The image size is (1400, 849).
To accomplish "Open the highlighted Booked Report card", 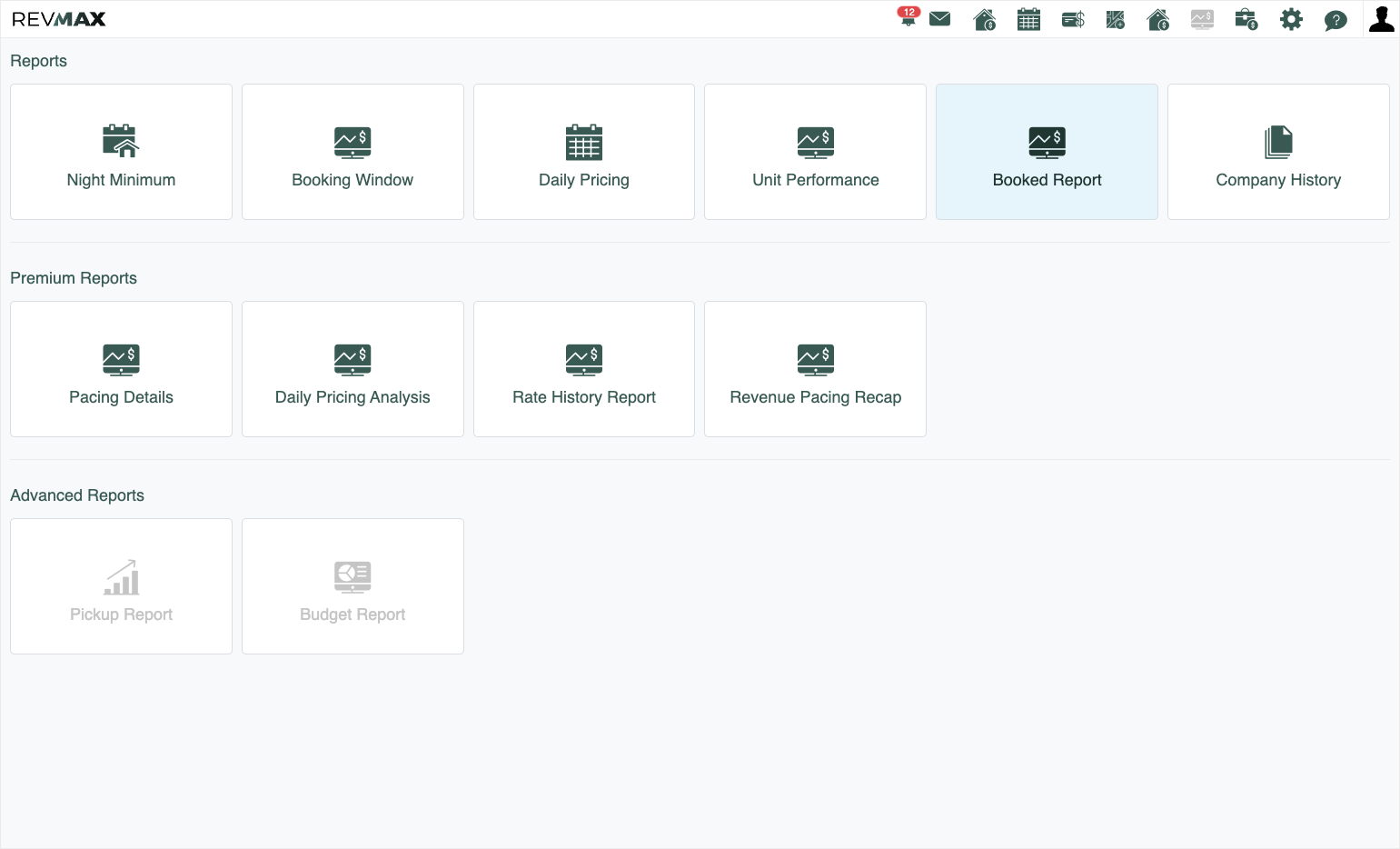I will [x=1047, y=152].
